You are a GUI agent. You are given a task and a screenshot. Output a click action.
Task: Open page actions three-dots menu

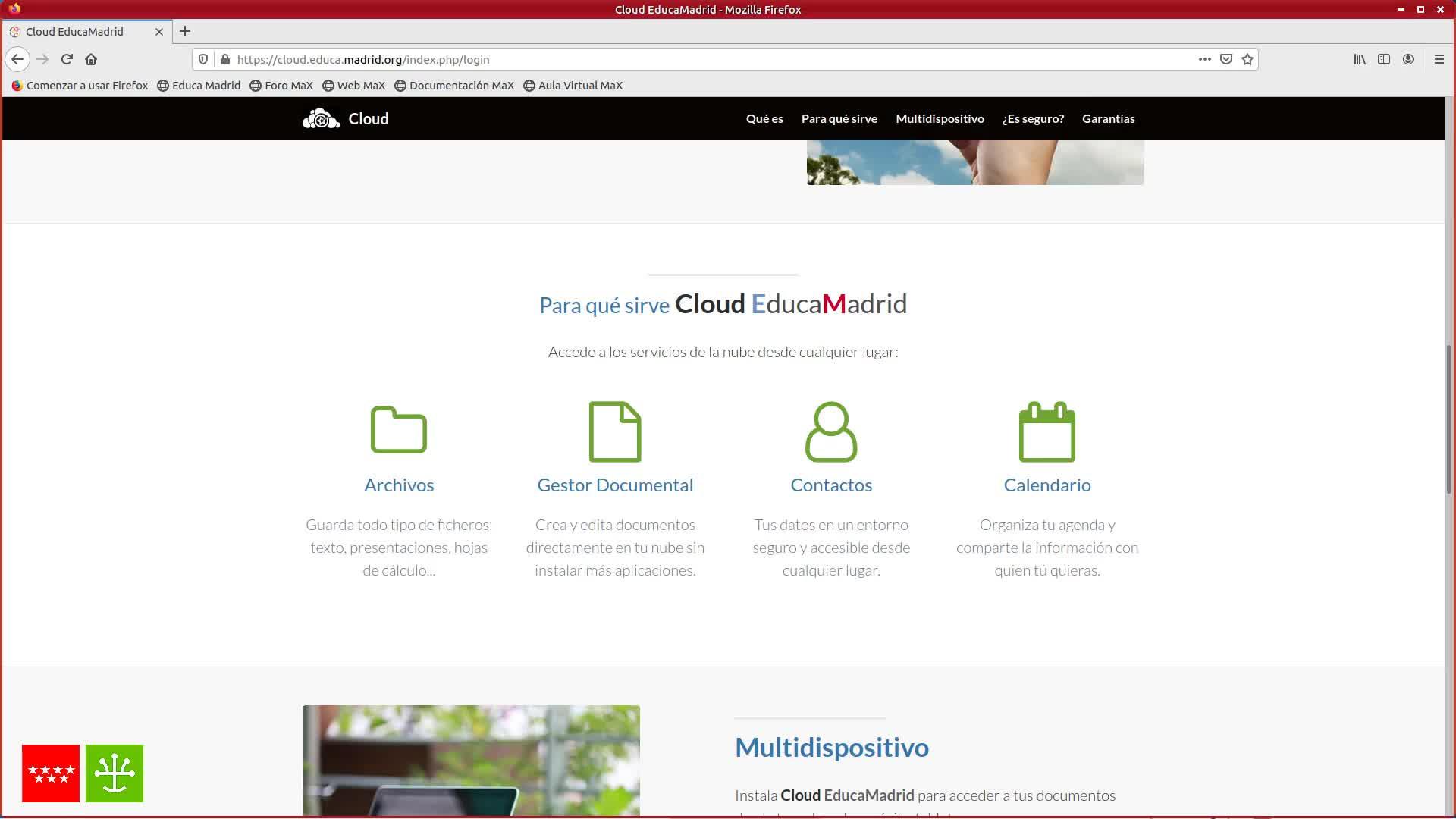tap(1204, 59)
